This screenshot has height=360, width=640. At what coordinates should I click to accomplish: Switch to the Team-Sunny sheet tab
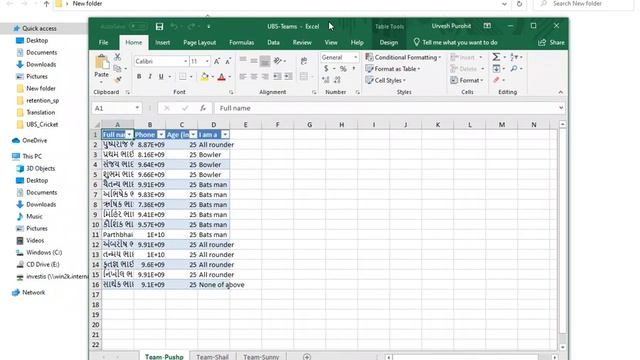click(x=261, y=357)
